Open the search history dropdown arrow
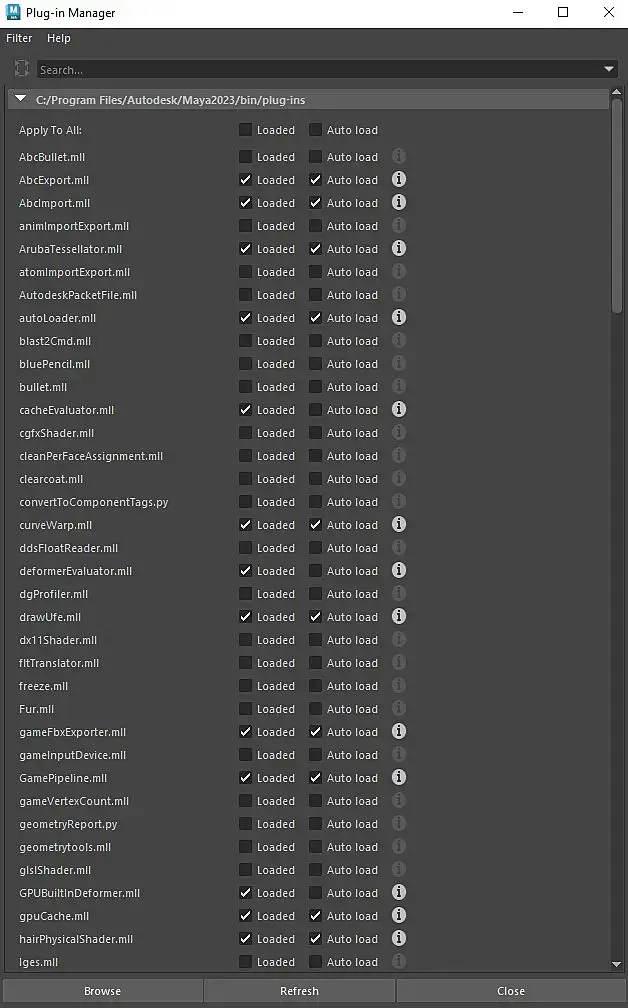Screen dimensions: 628x1008 click(x=609, y=69)
